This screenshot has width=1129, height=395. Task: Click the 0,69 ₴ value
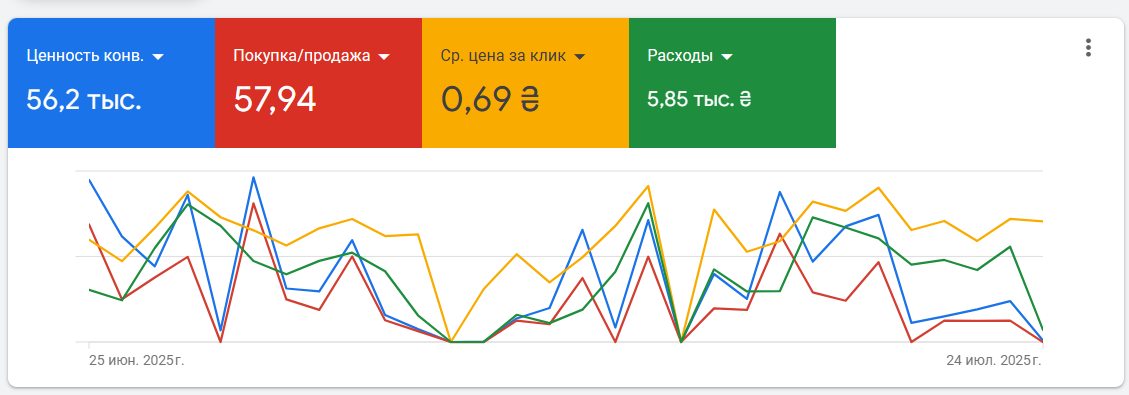(x=490, y=99)
